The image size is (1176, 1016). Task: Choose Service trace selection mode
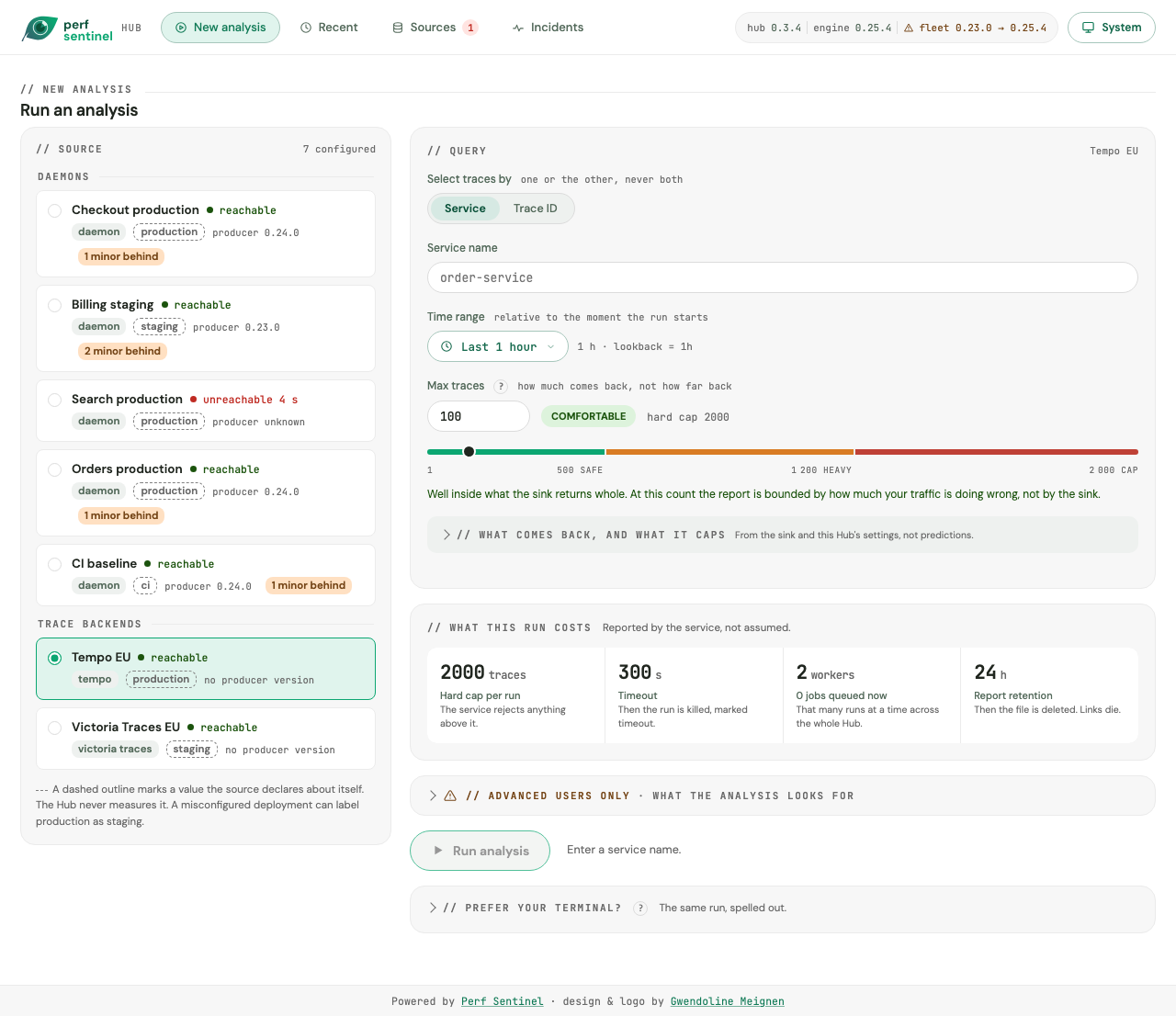[465, 209]
